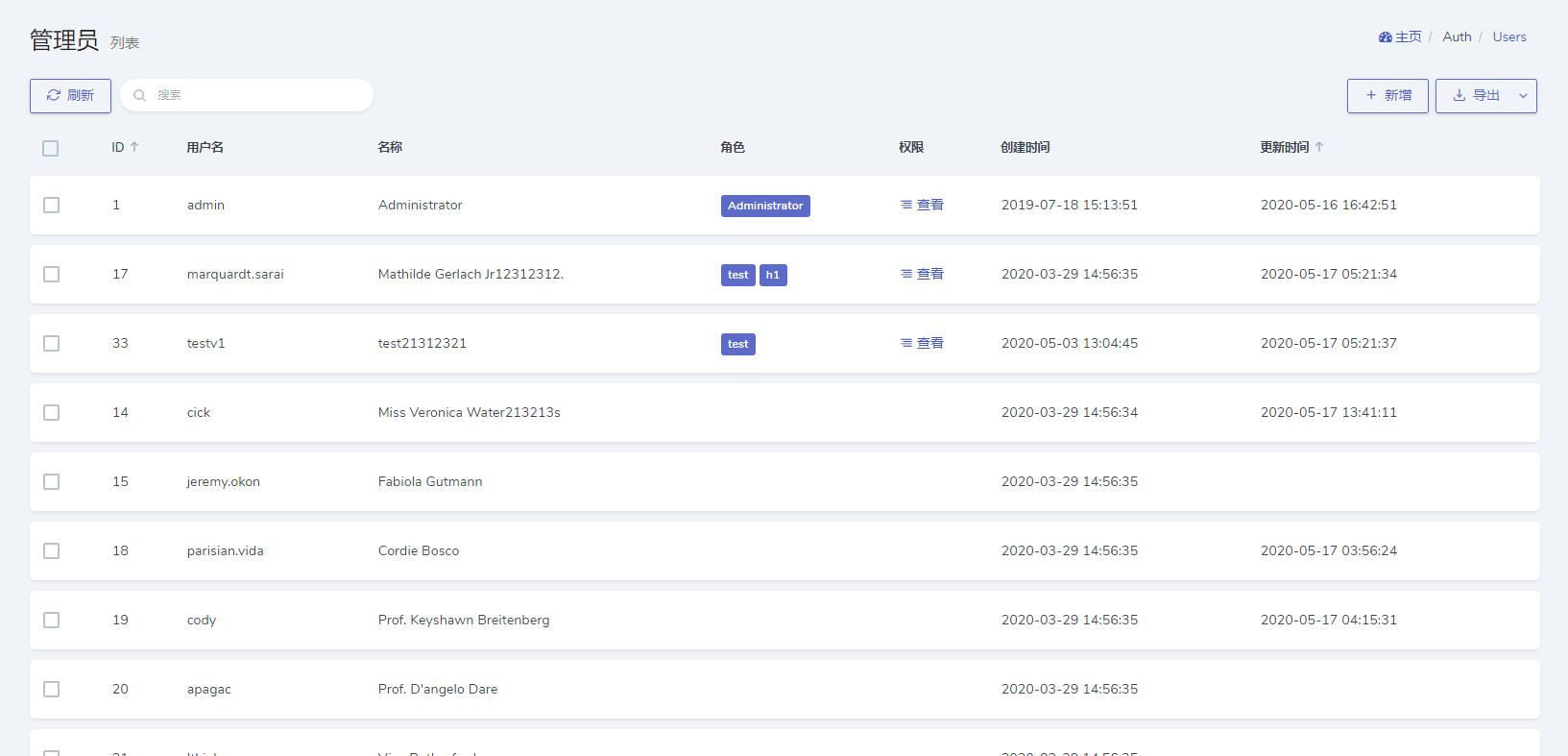Click the search magnifier icon
The image size is (1568, 756).
[x=140, y=95]
